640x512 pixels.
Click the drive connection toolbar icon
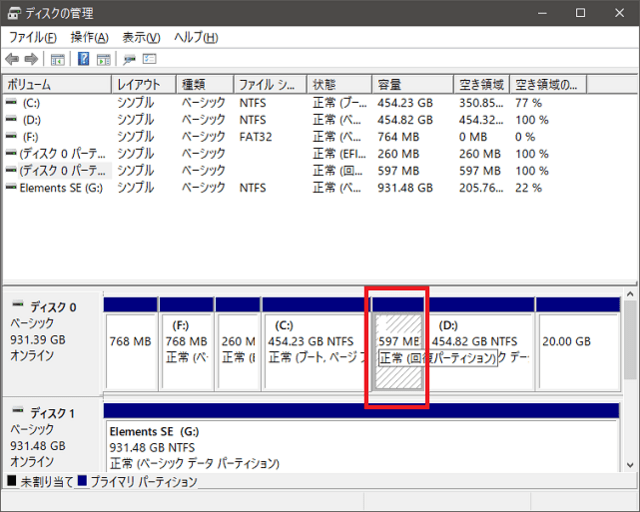point(130,59)
